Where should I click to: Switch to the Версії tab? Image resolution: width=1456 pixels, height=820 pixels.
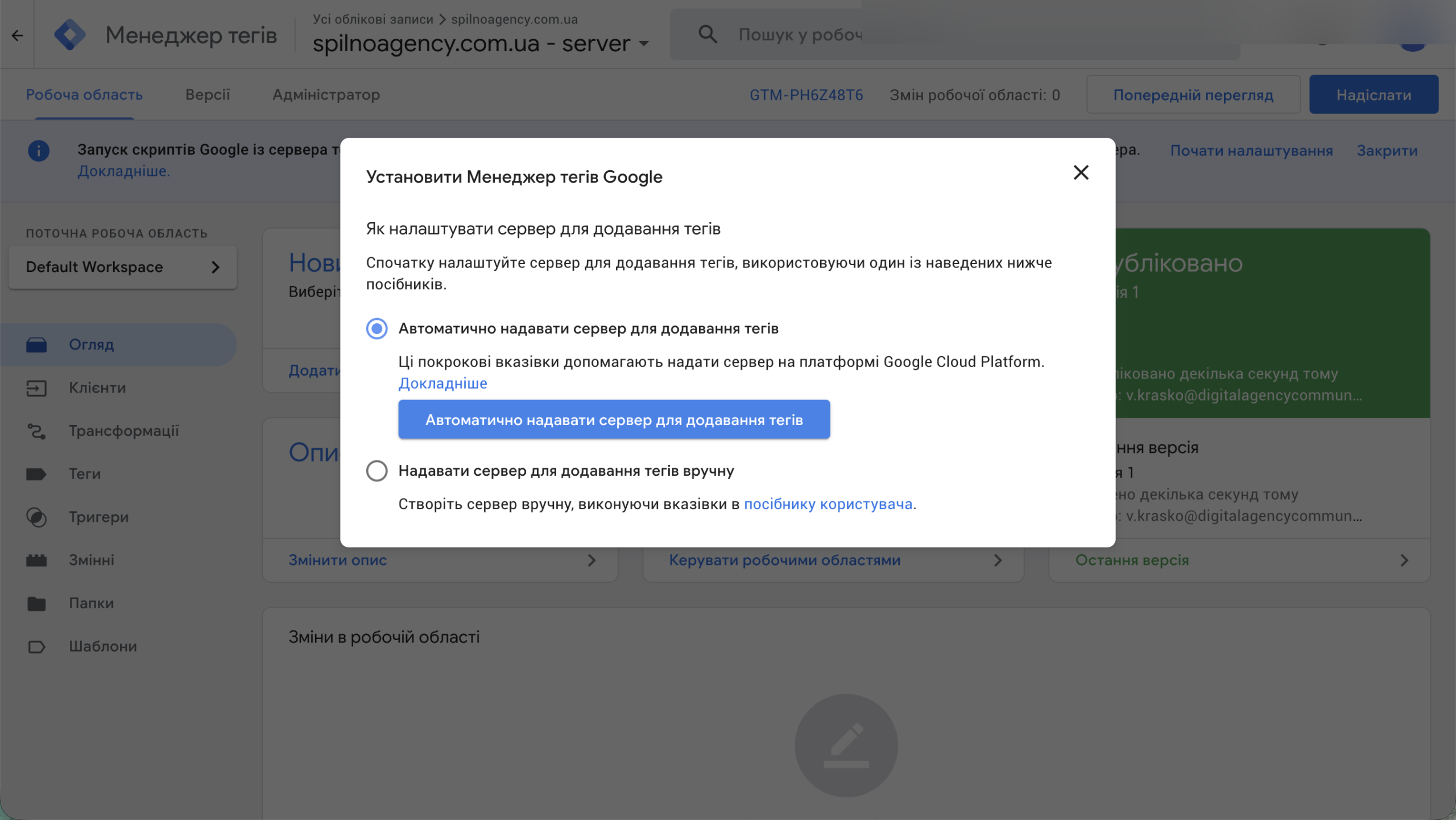[x=208, y=94]
